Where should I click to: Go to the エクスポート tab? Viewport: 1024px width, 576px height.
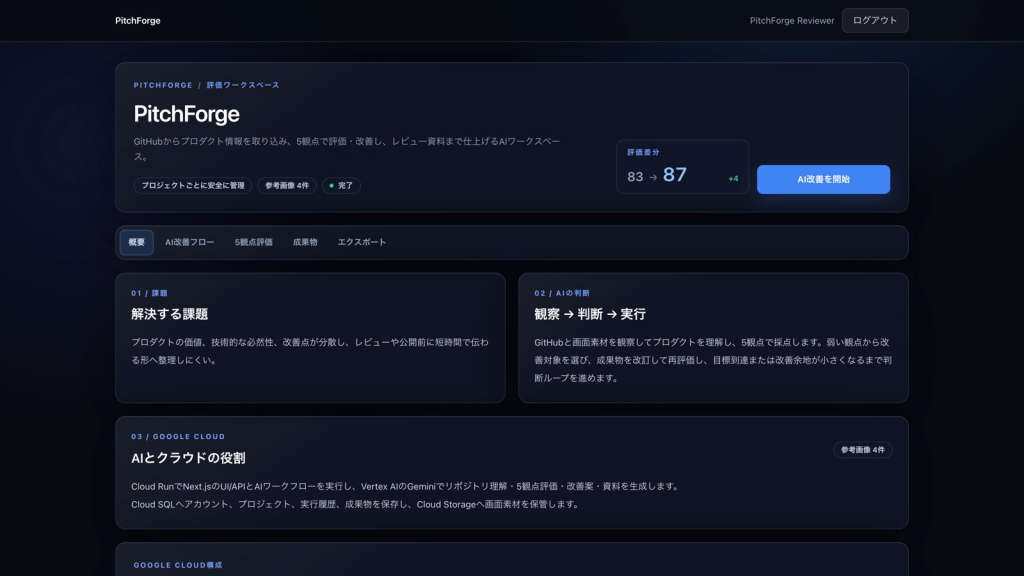362,242
